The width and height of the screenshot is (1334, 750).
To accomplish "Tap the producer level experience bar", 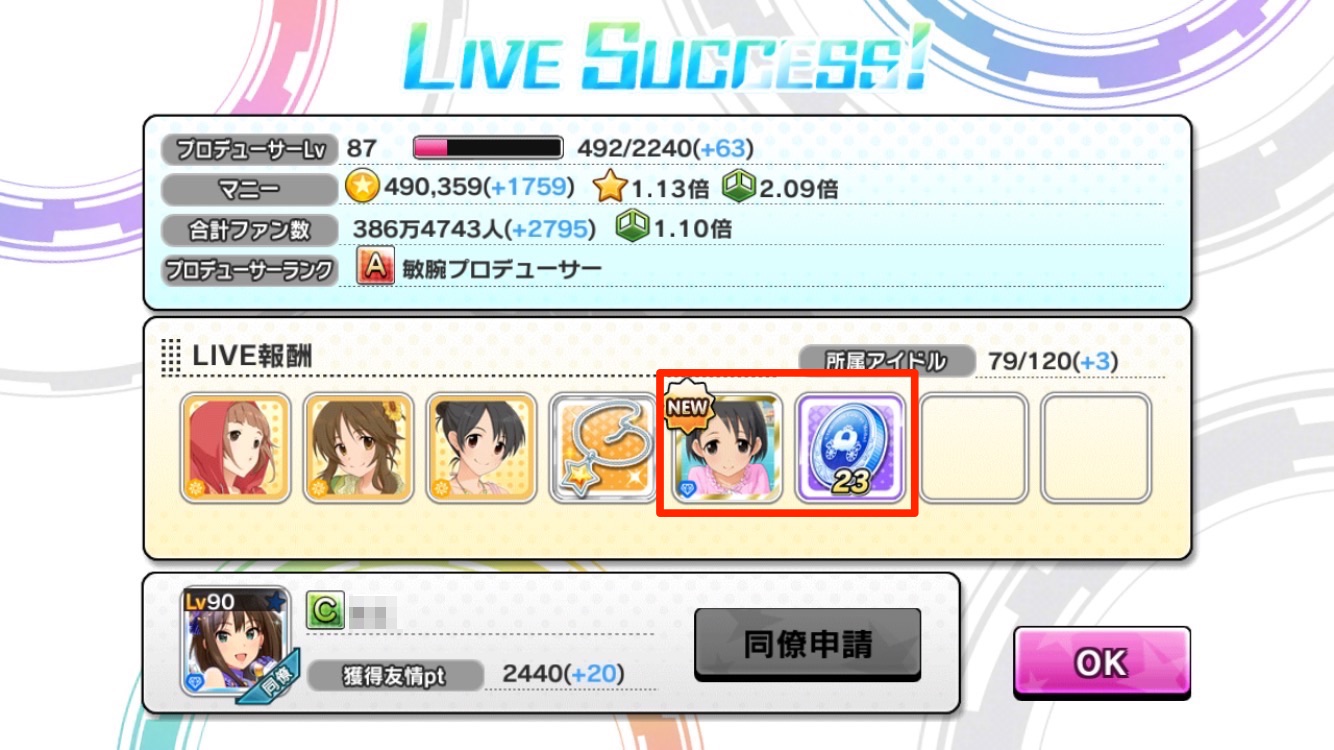I will pyautogui.click(x=488, y=148).
